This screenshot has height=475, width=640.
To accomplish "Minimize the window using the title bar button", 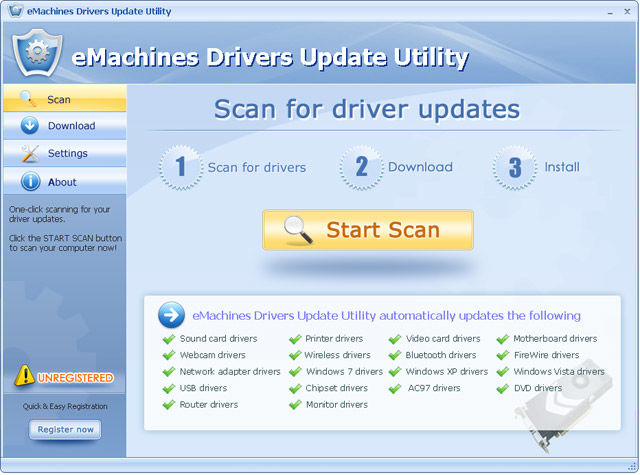I will (611, 11).
